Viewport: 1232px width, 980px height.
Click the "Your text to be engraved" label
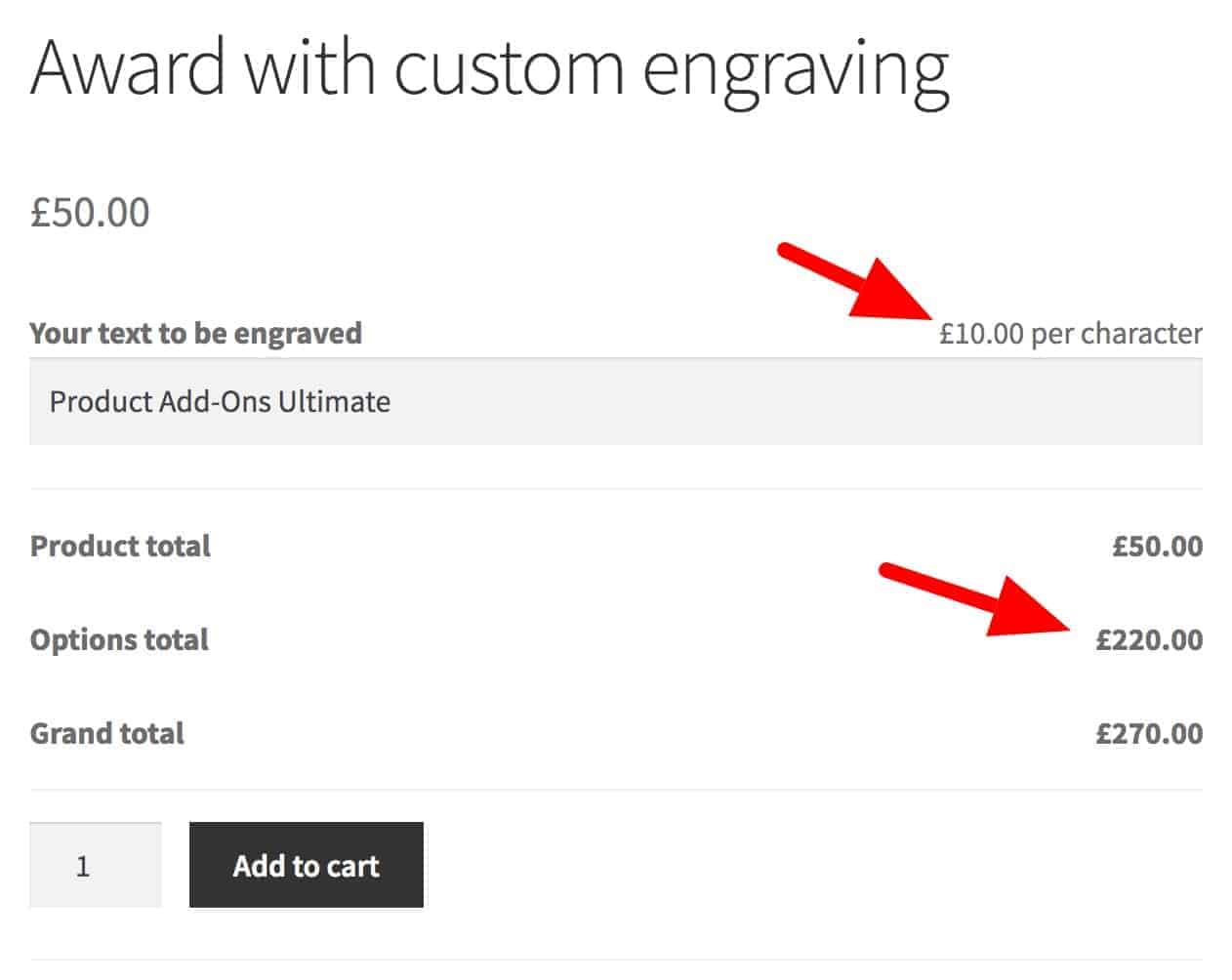(195, 334)
